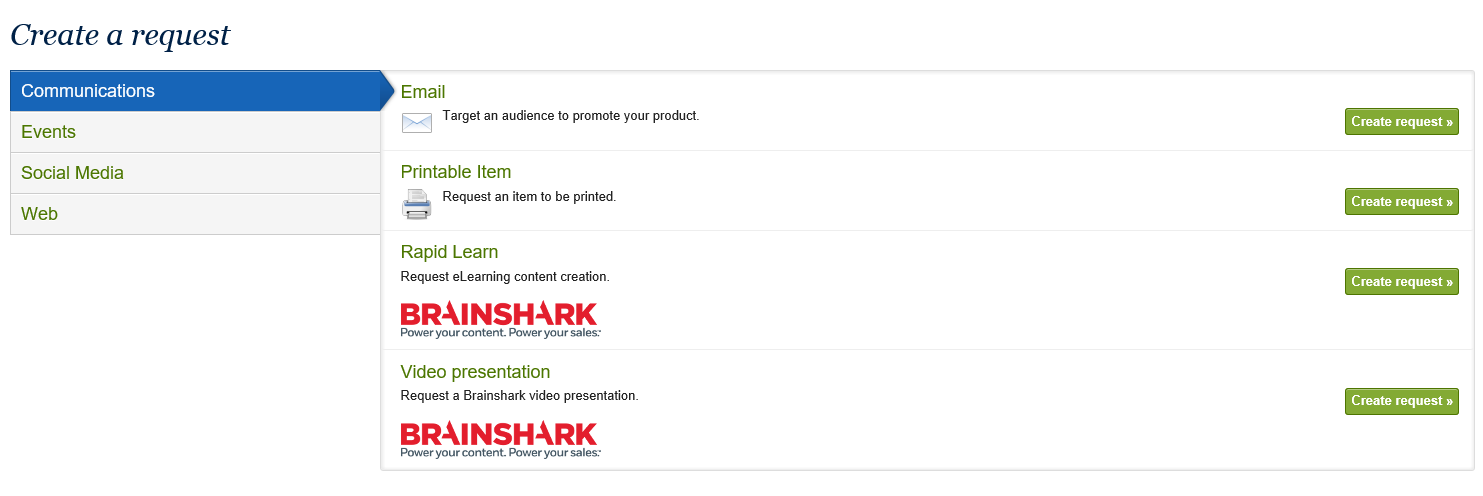This screenshot has height=496, width=1483.
Task: Switch to the Events tab
Action: tap(48, 132)
